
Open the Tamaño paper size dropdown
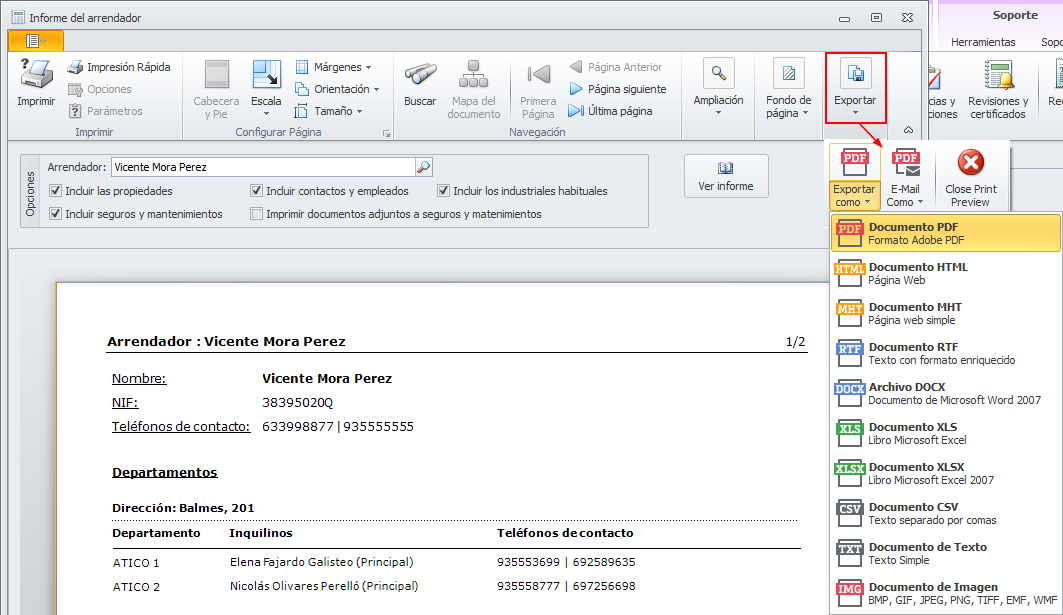[329, 111]
